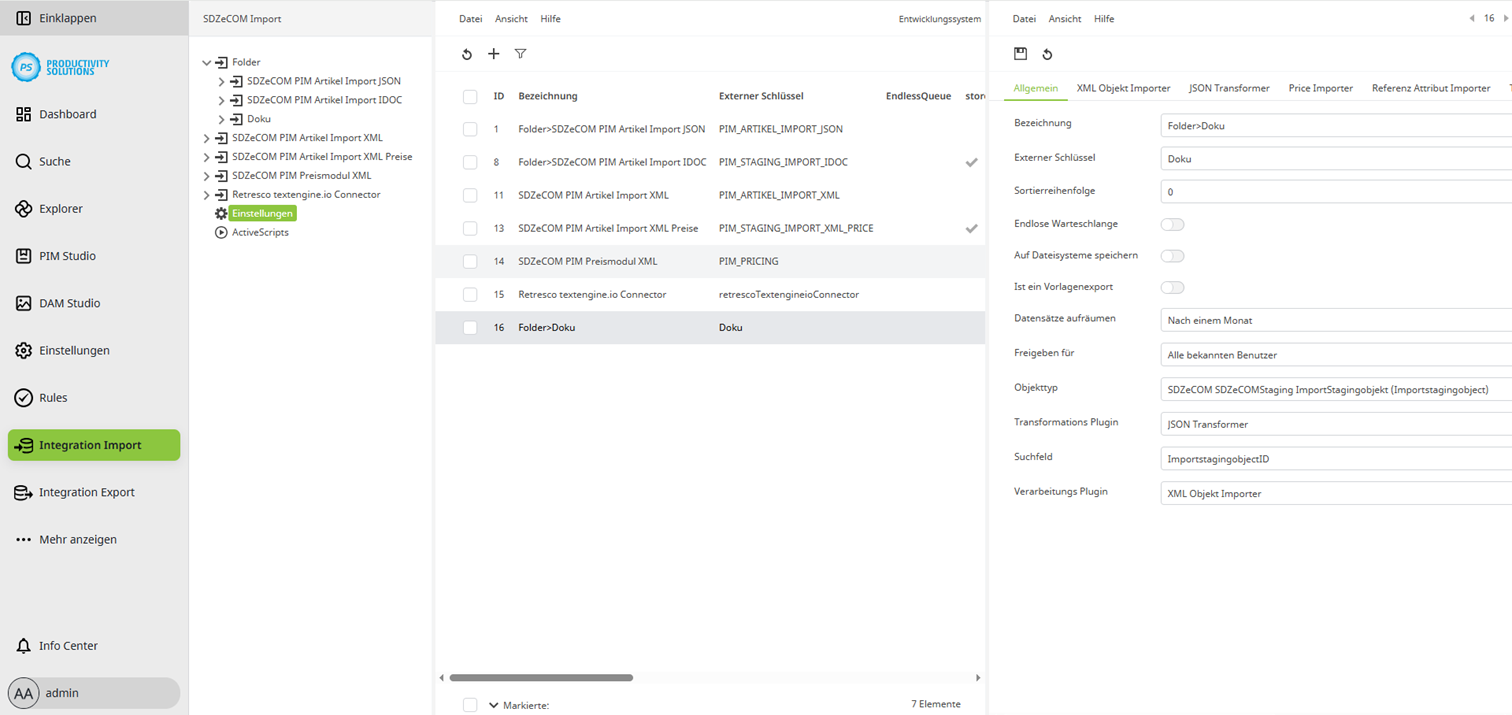Check the row checkbox for SDZeCOM PIM Preismodul XML
Viewport: 1512px width, 715px height.
click(469, 261)
